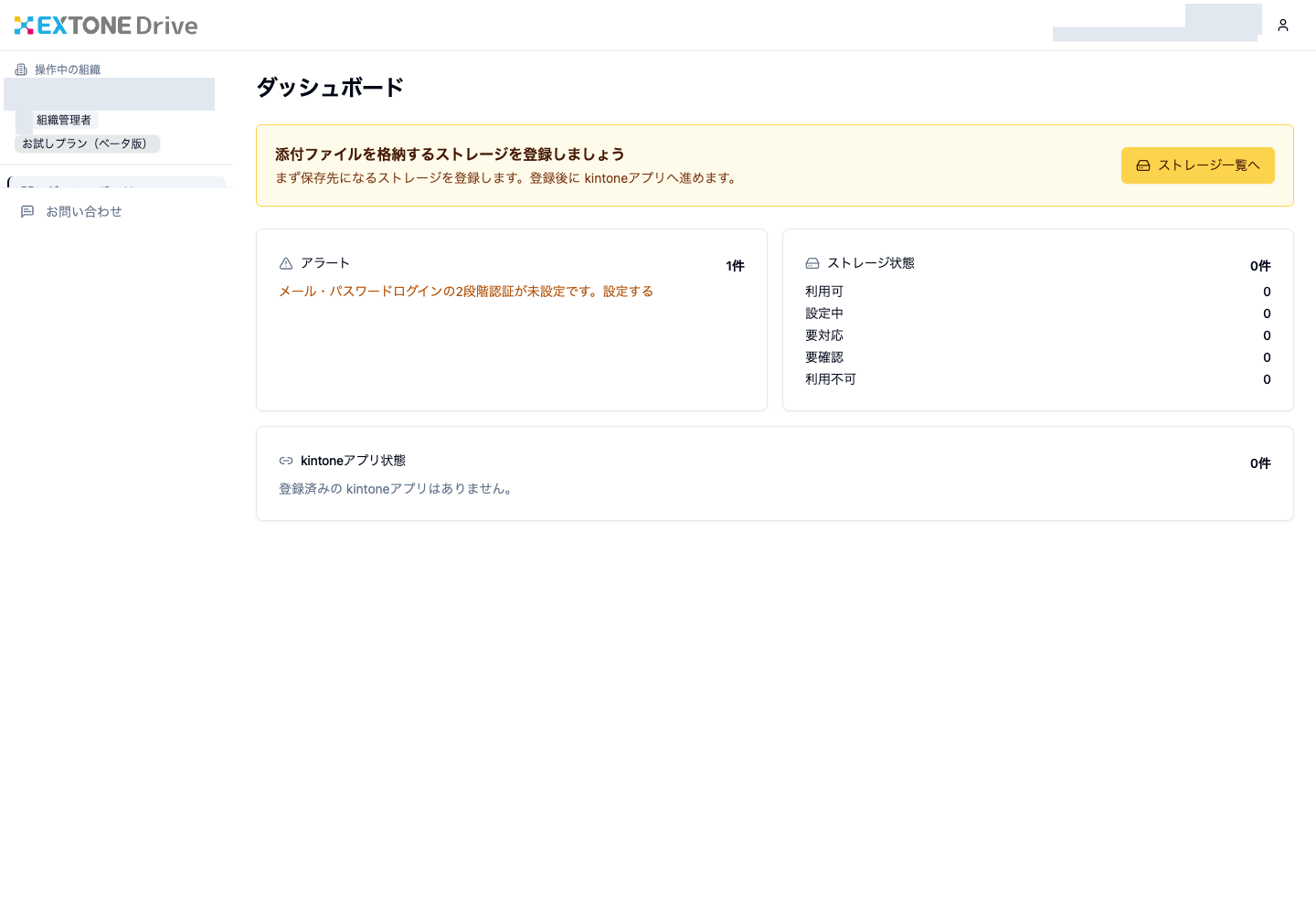Select the ダッシュボード page title

(x=330, y=88)
